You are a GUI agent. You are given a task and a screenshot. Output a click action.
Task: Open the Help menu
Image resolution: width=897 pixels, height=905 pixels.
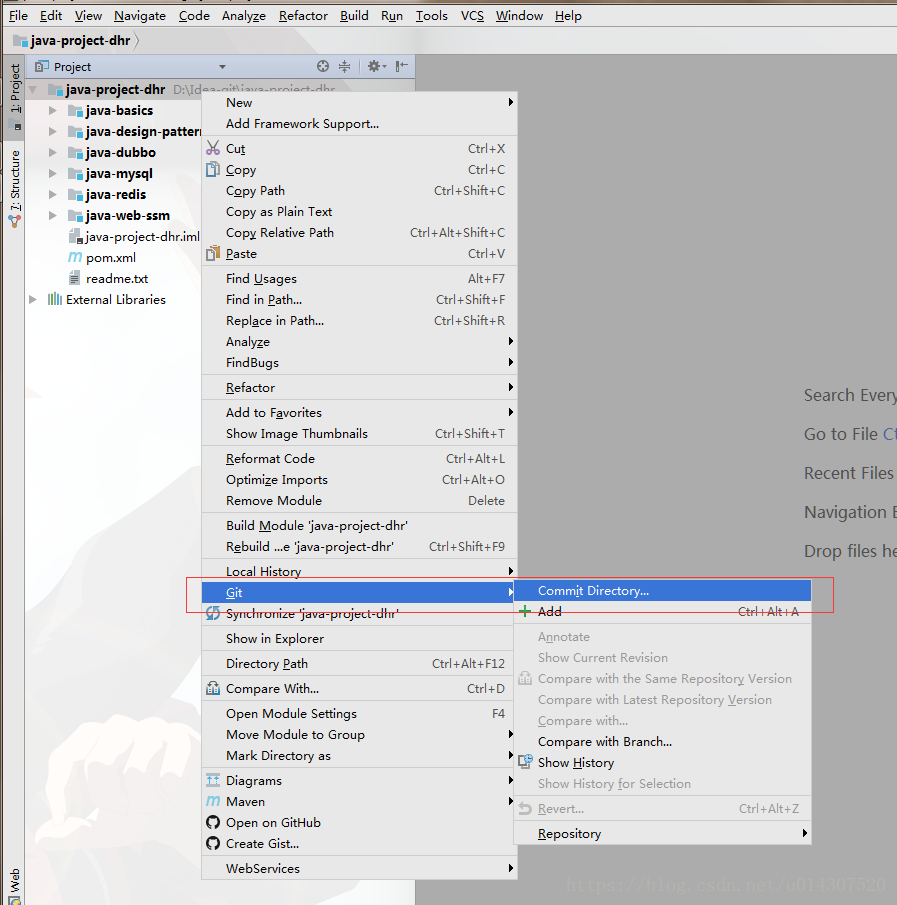(568, 16)
